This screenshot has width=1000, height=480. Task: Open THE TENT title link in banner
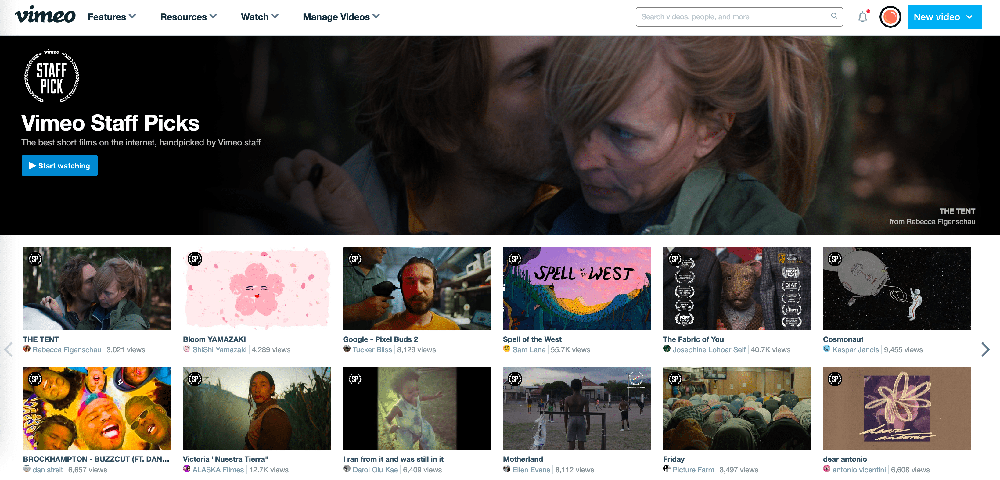957,211
